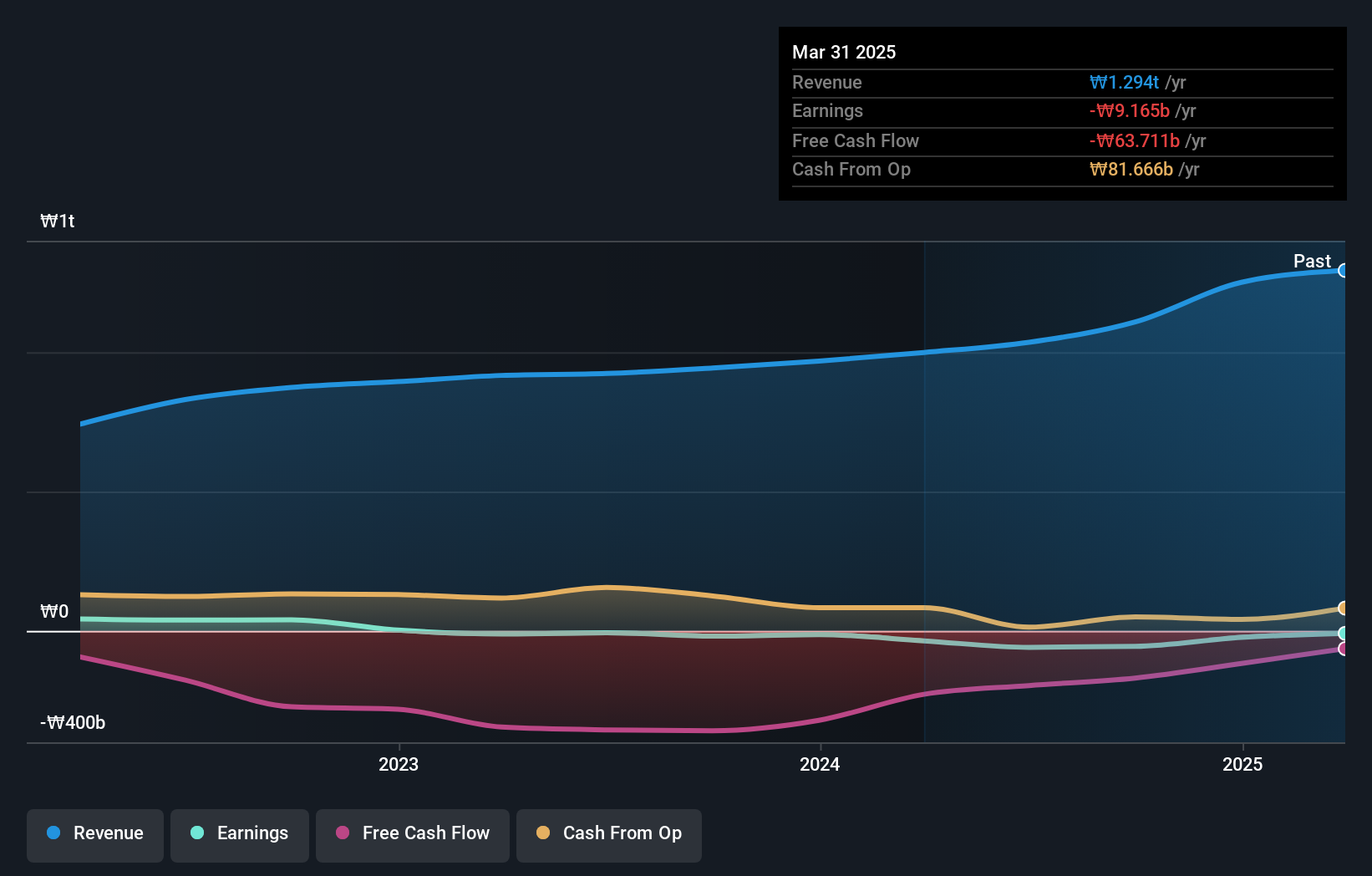This screenshot has width=1372, height=876.
Task: Click the blue Revenue trend line
Action: 752,363
